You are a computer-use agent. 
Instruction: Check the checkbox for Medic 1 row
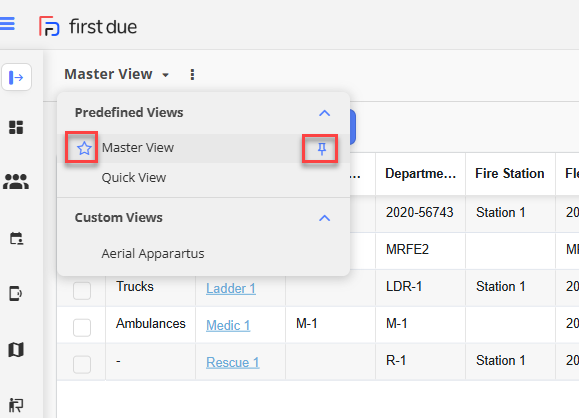click(x=82, y=328)
